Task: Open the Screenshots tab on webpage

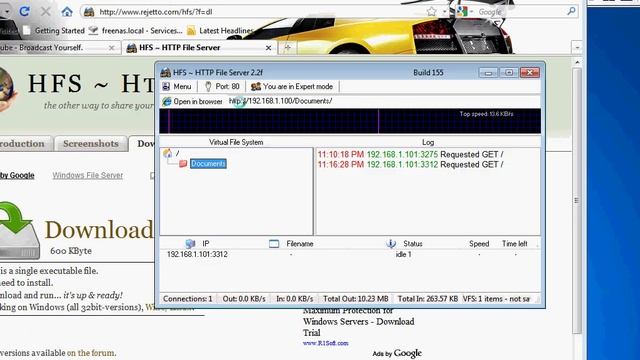Action: point(91,144)
